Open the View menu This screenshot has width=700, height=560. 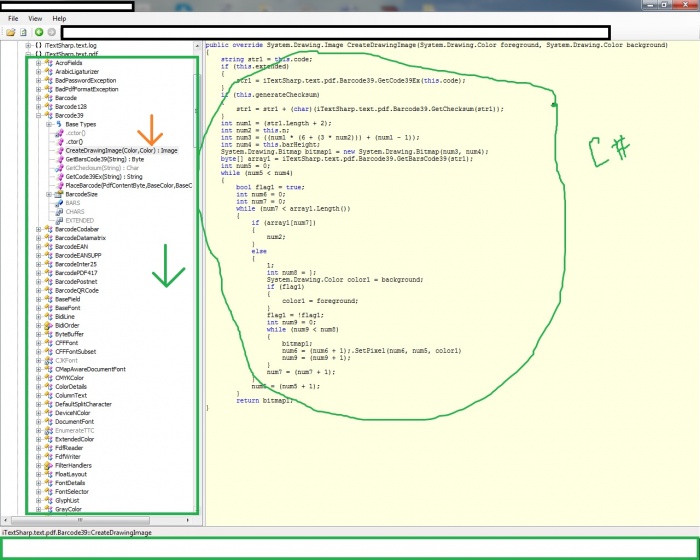coord(35,18)
